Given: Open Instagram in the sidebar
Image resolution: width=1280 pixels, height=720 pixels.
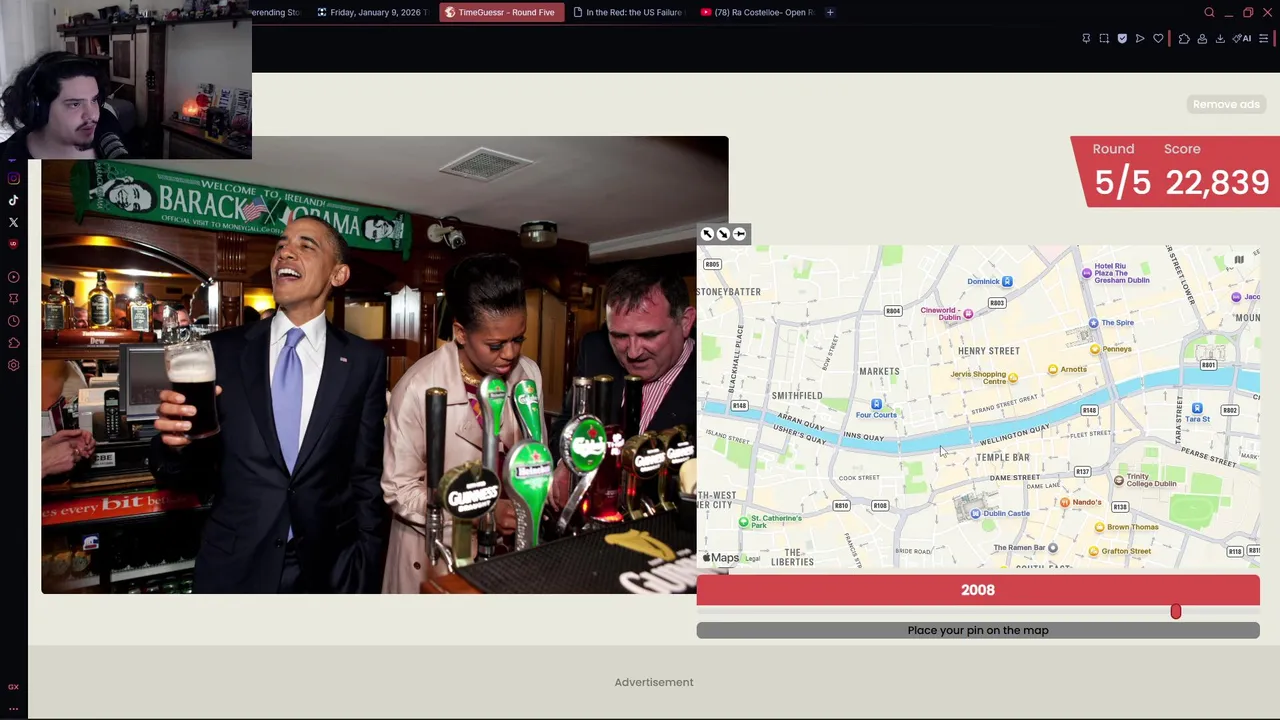Looking at the screenshot, I should click(13, 178).
